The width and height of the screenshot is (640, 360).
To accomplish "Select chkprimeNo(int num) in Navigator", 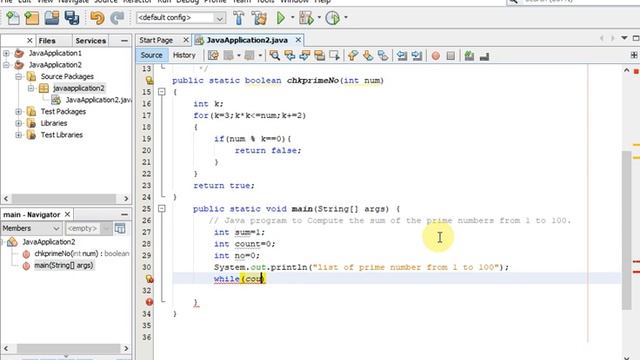I will coord(82,254).
